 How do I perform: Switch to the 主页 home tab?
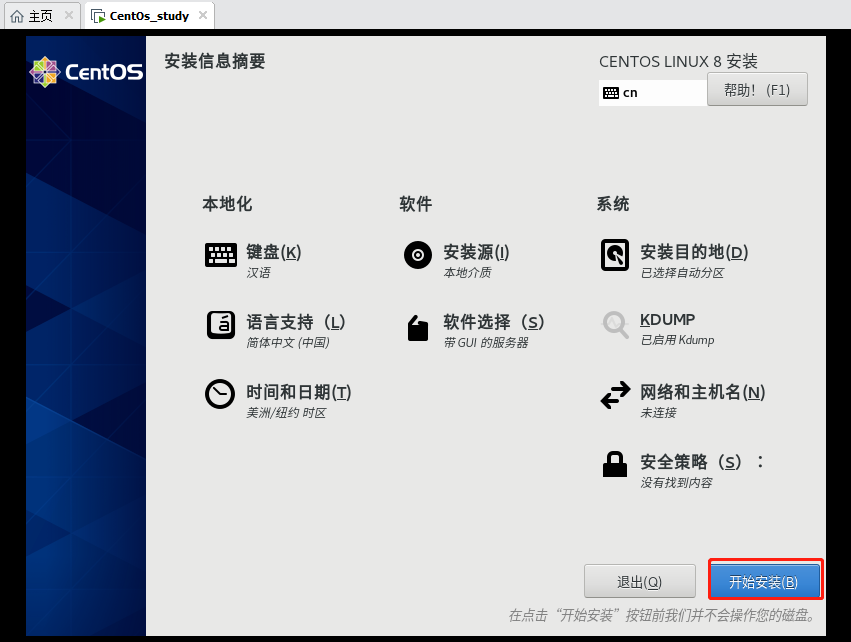[x=40, y=15]
